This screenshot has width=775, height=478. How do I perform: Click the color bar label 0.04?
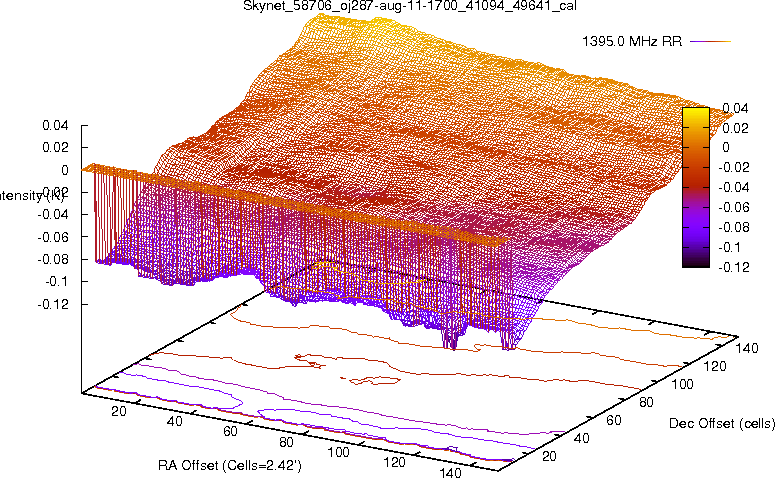coord(735,108)
